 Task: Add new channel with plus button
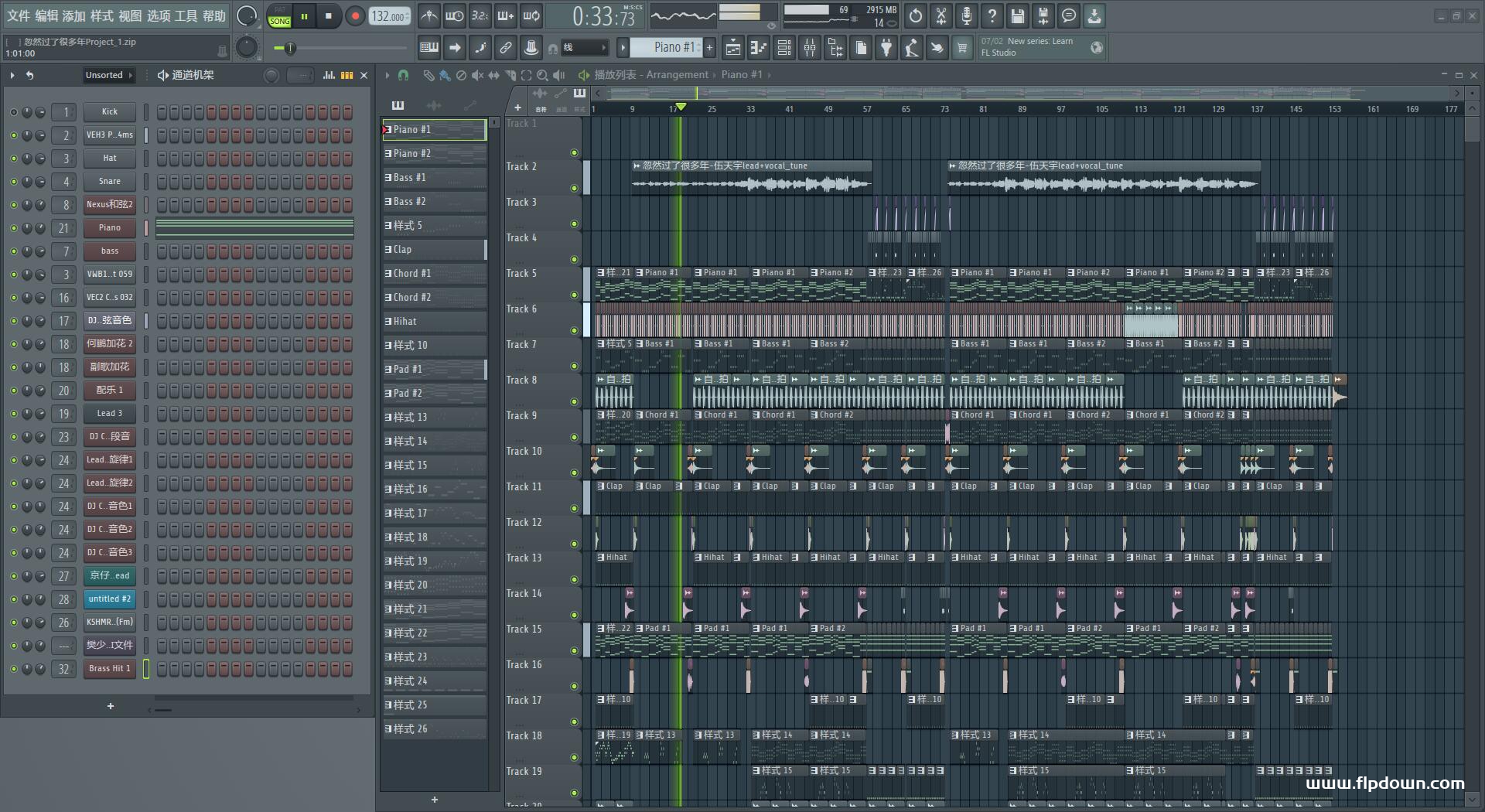coord(111,706)
